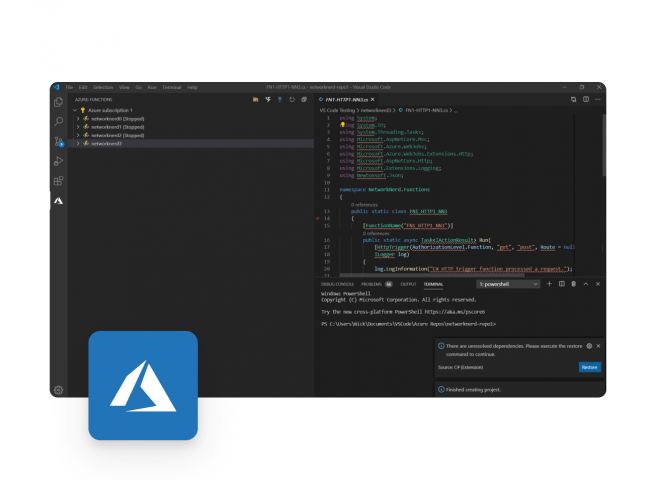Open the Manage gear in activity bar
Screen dimensions: 656x480
pos(59,390)
